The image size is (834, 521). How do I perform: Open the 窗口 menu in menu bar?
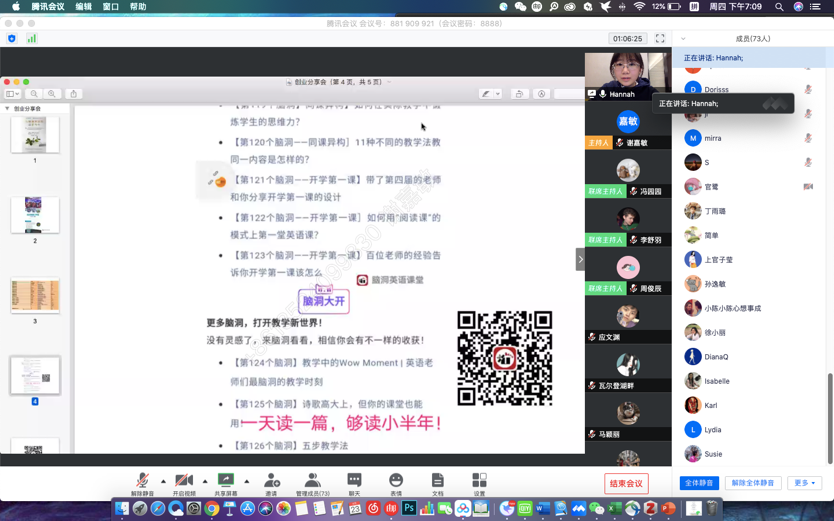[111, 7]
